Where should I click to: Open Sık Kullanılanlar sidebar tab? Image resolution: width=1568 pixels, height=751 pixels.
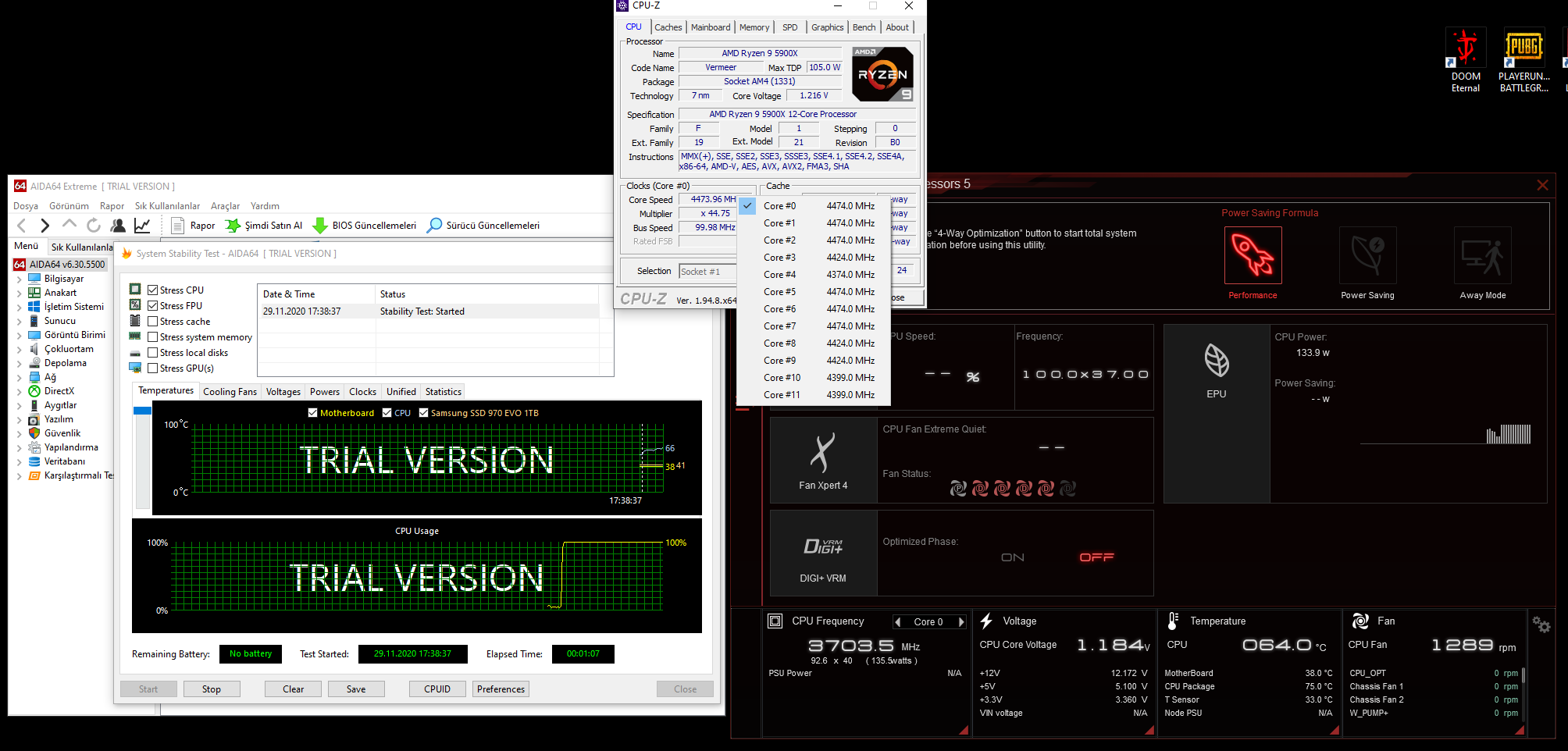pos(81,247)
